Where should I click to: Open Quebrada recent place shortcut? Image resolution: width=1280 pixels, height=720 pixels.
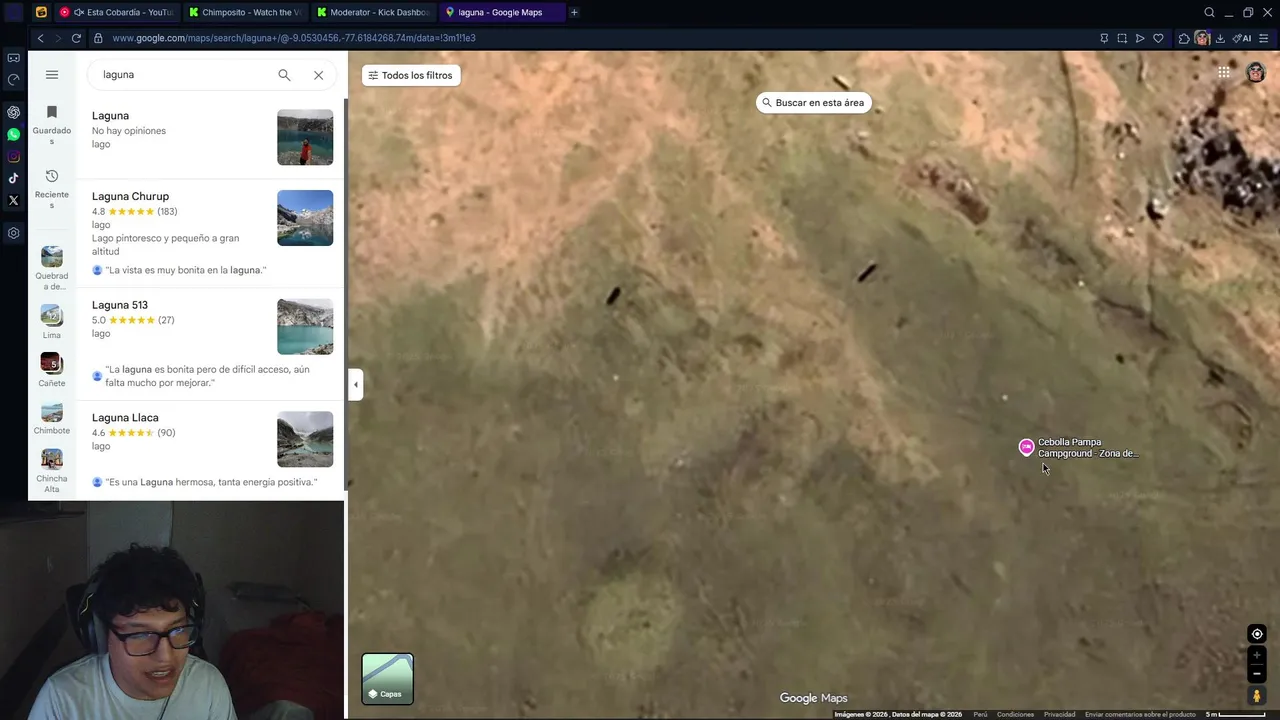[x=52, y=268]
